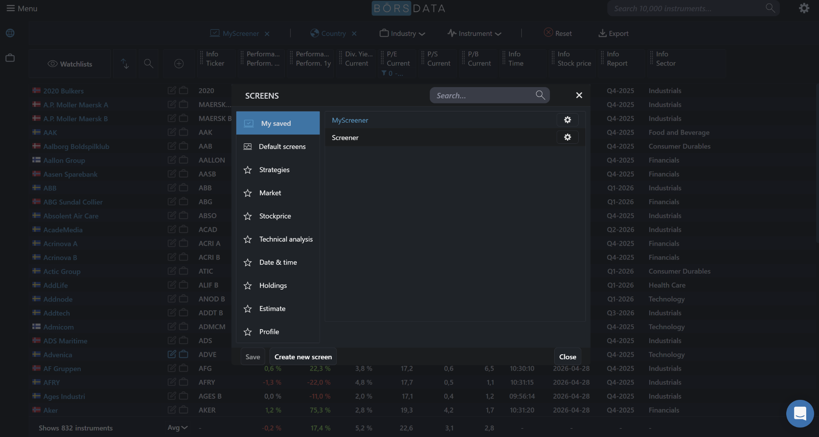Open the Estimate category

pos(278,309)
